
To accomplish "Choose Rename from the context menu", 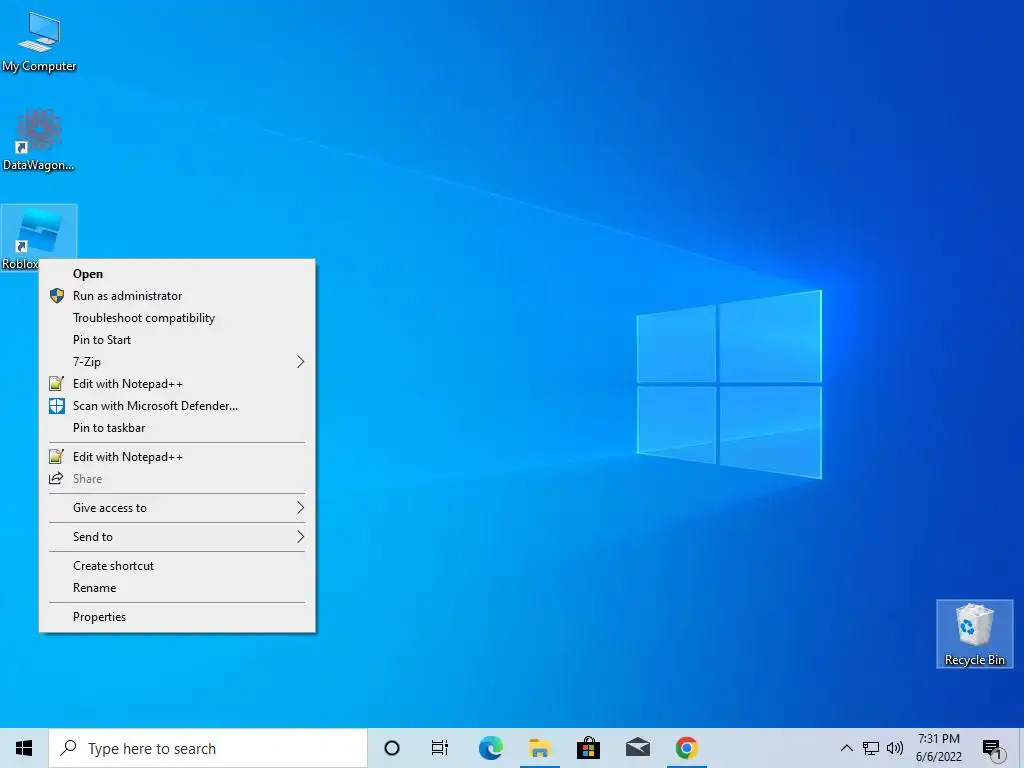I will click(x=177, y=588).
